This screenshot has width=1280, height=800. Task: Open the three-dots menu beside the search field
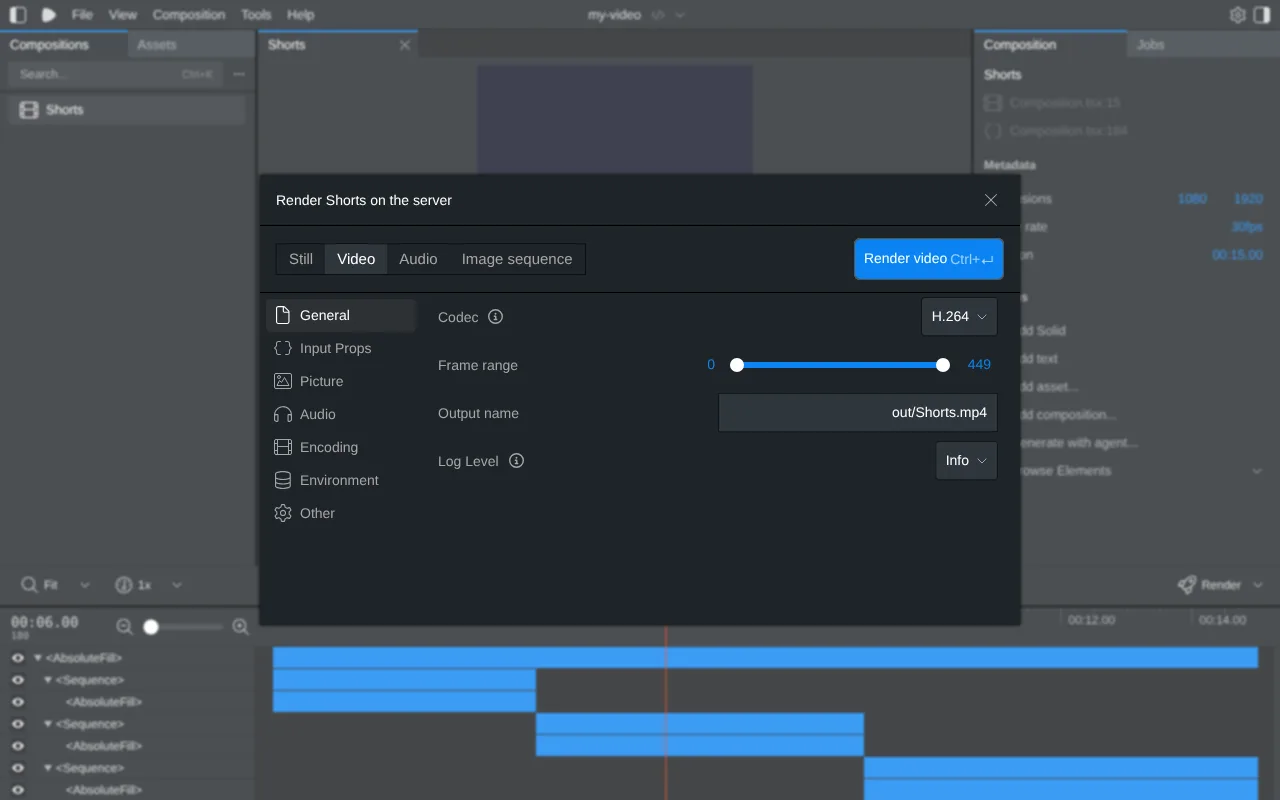(x=239, y=74)
